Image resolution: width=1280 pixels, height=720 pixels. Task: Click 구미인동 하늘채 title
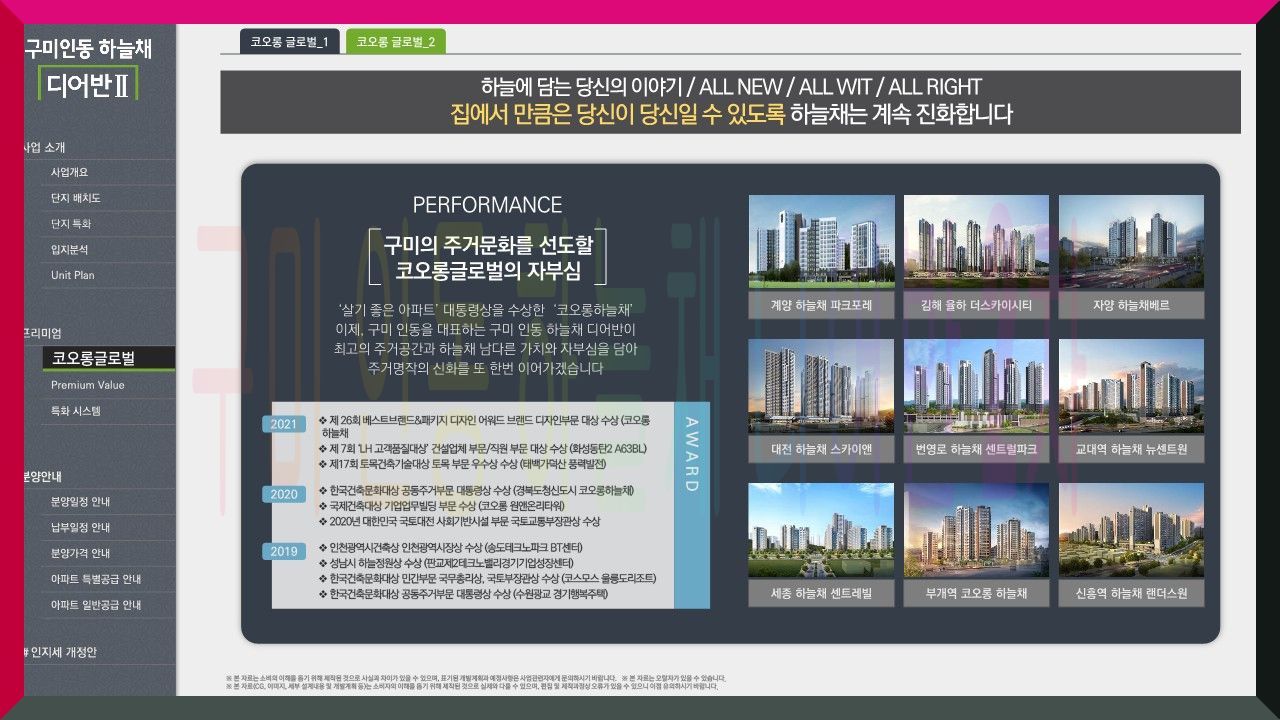(x=88, y=48)
